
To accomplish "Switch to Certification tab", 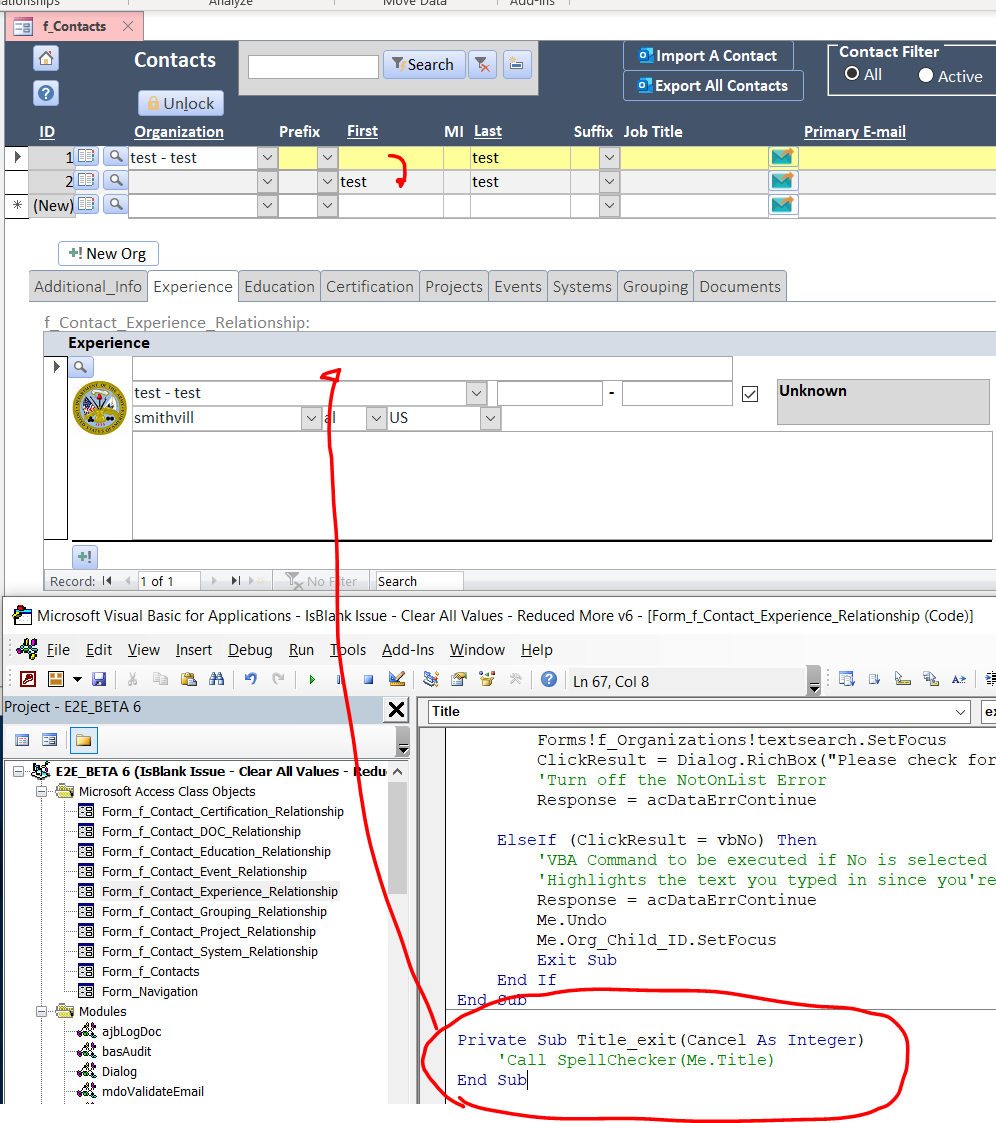I will pyautogui.click(x=369, y=286).
